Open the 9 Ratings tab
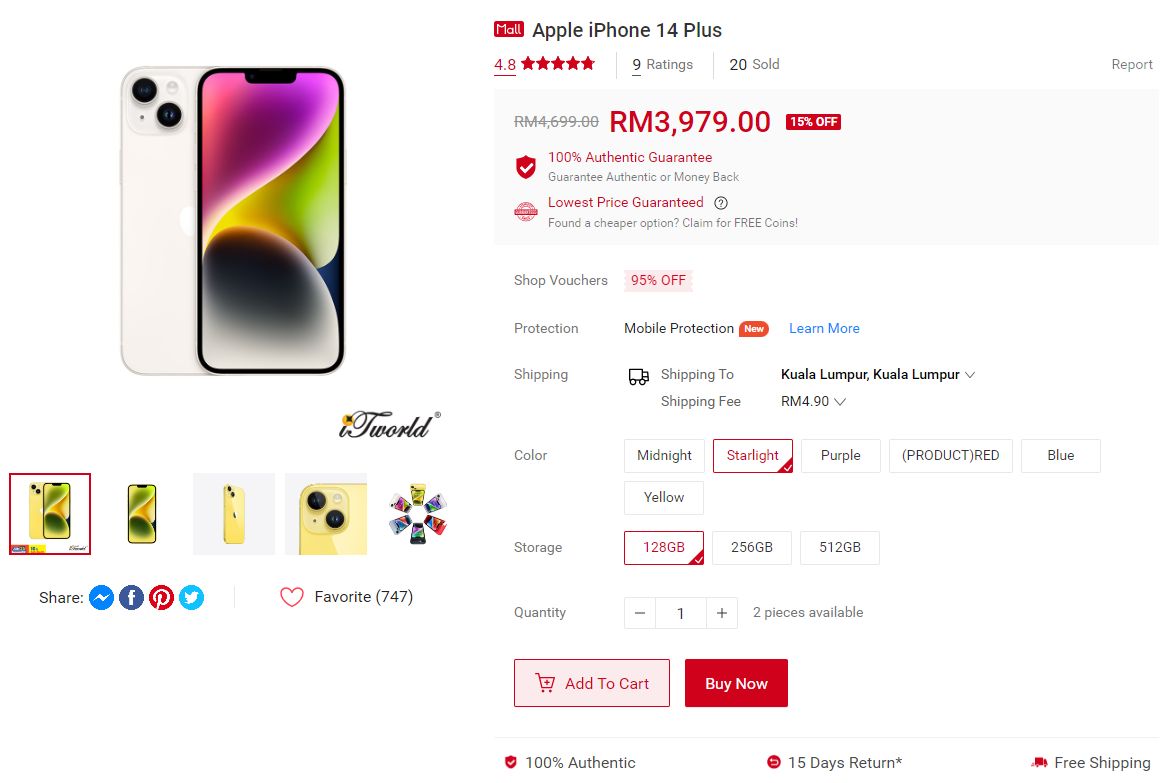This screenshot has height=783, width=1162. click(x=661, y=64)
